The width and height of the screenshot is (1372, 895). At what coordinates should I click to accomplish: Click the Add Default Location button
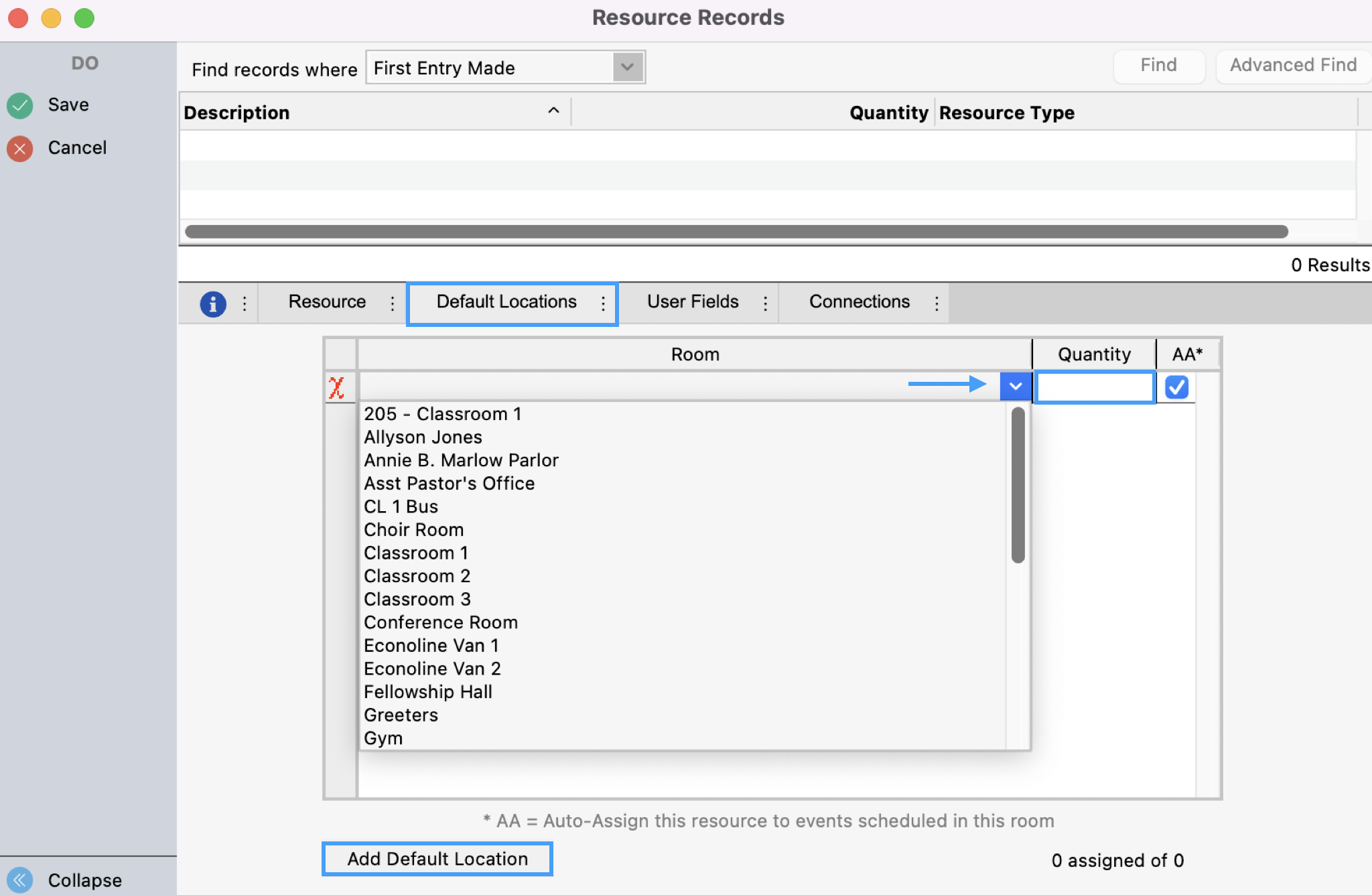[437, 859]
